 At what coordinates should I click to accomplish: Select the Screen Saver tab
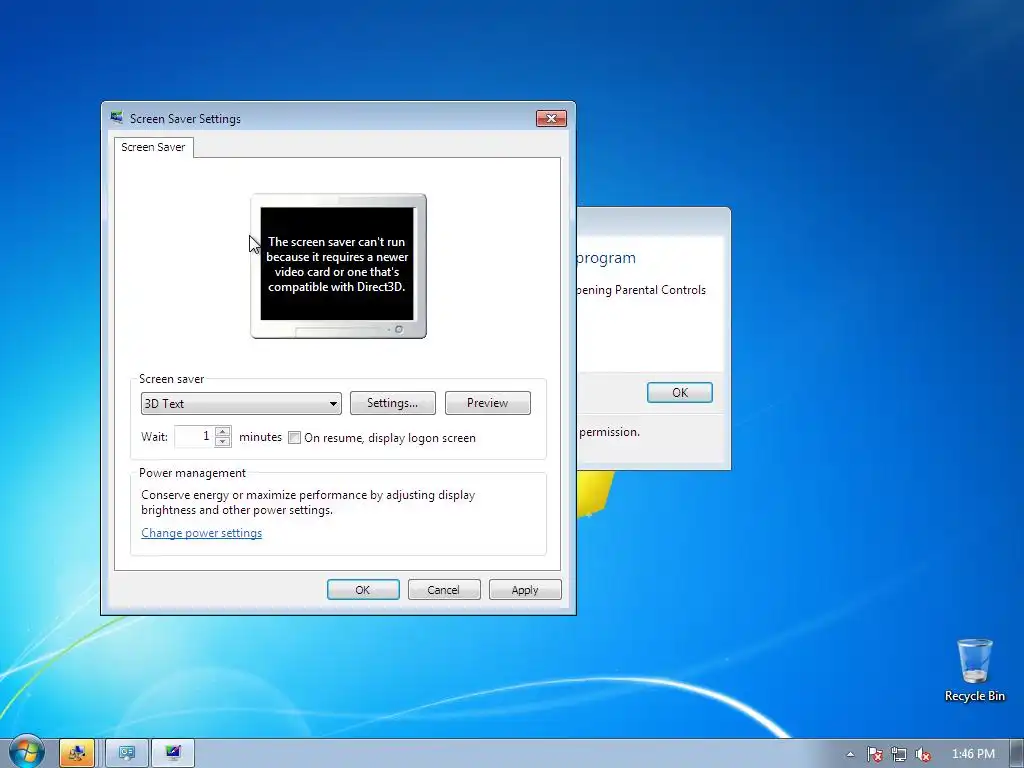[153, 147]
